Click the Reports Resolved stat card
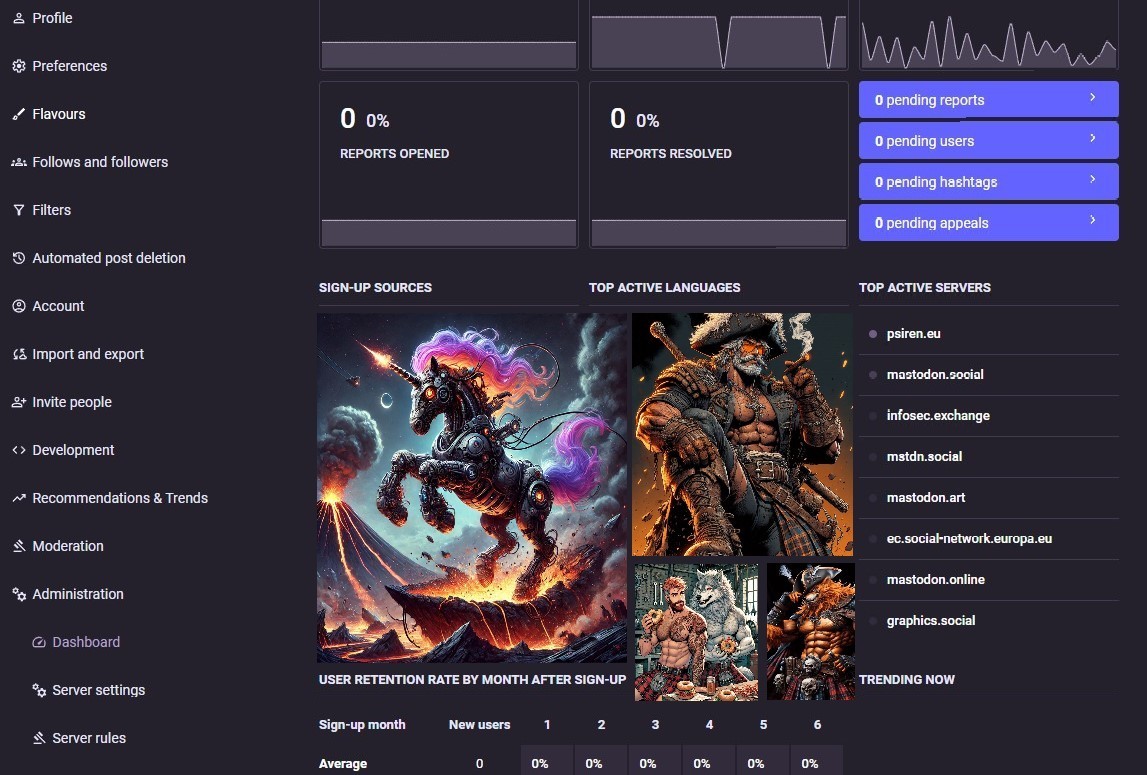 (718, 165)
